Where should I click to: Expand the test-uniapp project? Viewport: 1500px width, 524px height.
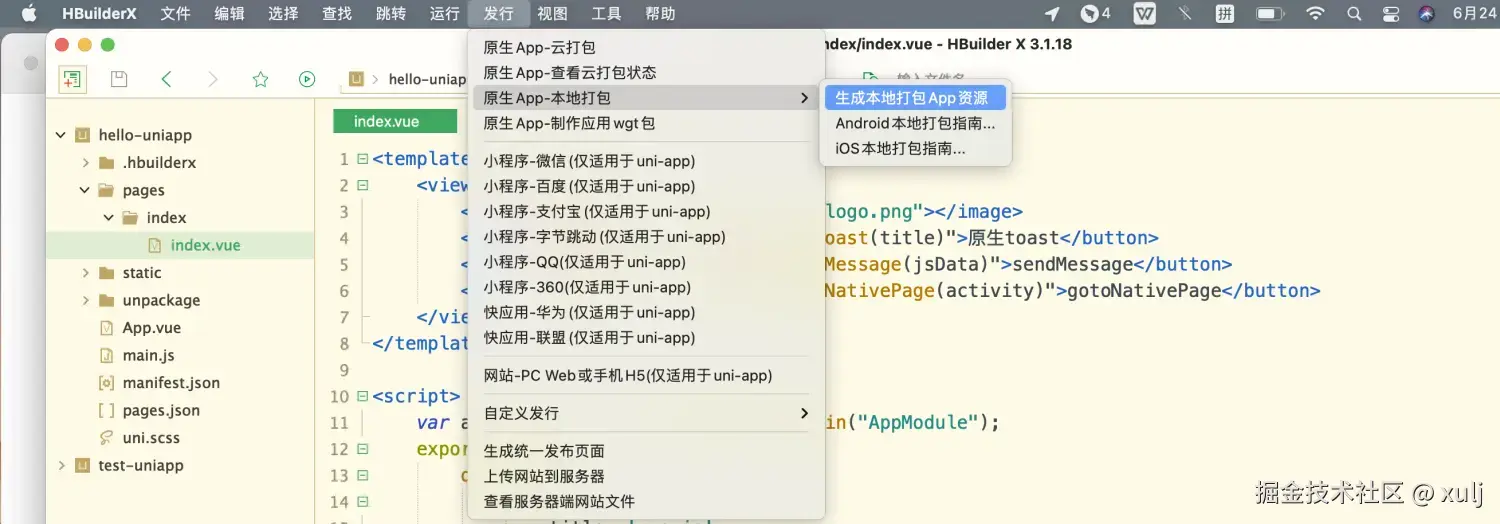[x=61, y=465]
